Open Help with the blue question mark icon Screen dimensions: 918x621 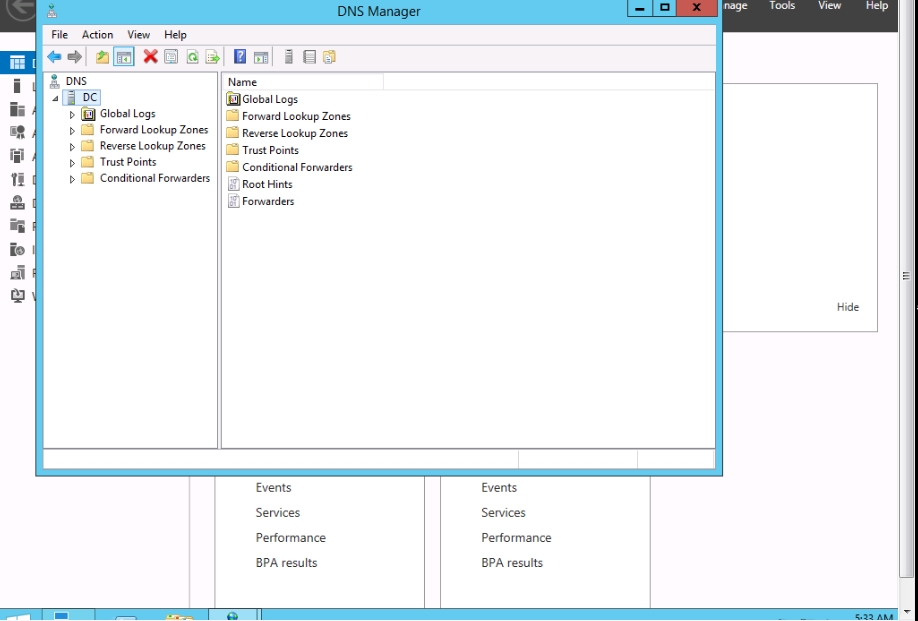coord(240,57)
